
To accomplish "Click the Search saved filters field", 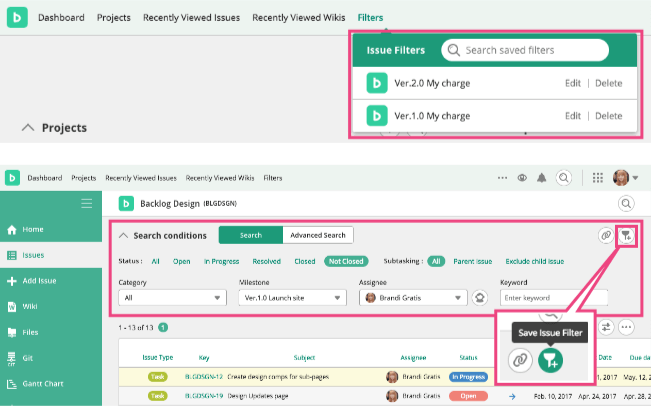I will [x=525, y=50].
